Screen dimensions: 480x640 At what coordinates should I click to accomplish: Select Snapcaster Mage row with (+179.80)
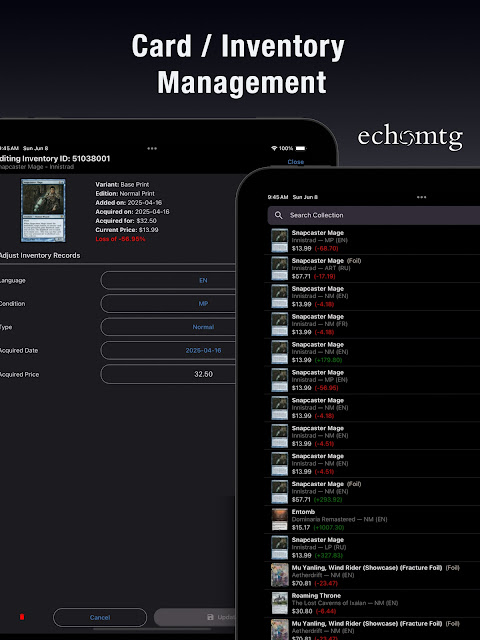point(372,352)
